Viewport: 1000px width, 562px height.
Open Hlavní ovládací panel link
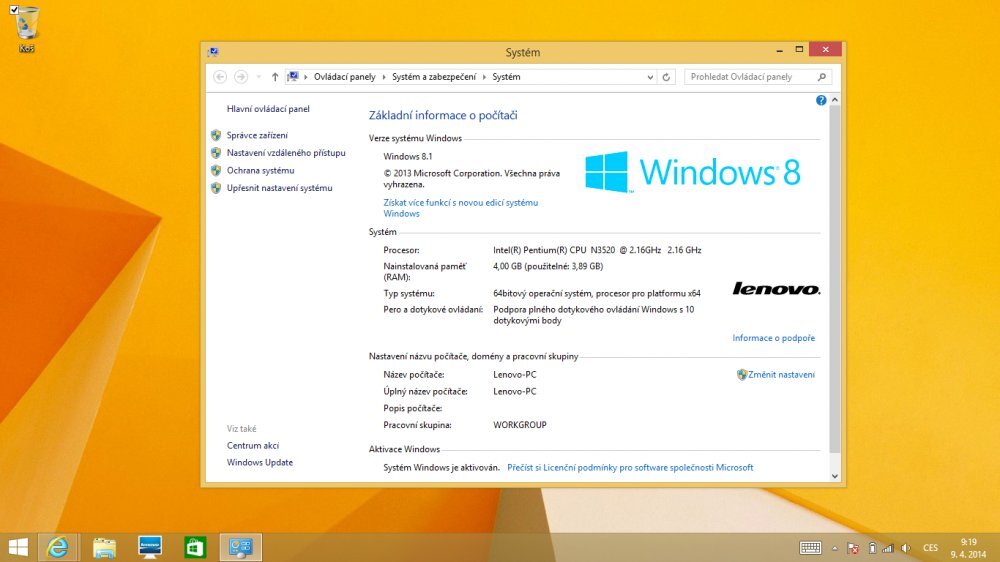(268, 109)
